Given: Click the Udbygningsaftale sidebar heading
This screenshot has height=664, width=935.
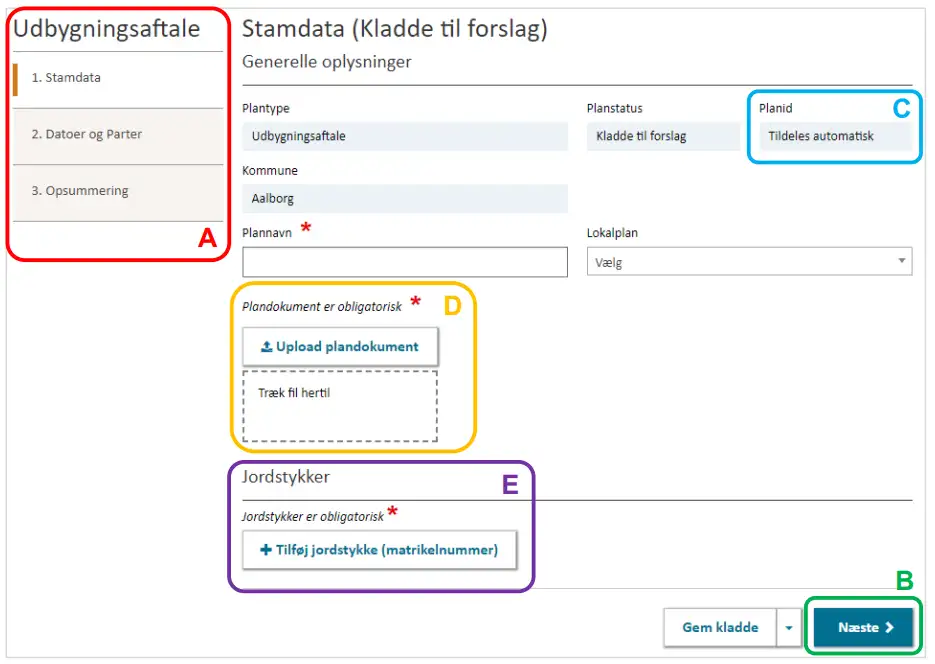Looking at the screenshot, I should point(107,30).
